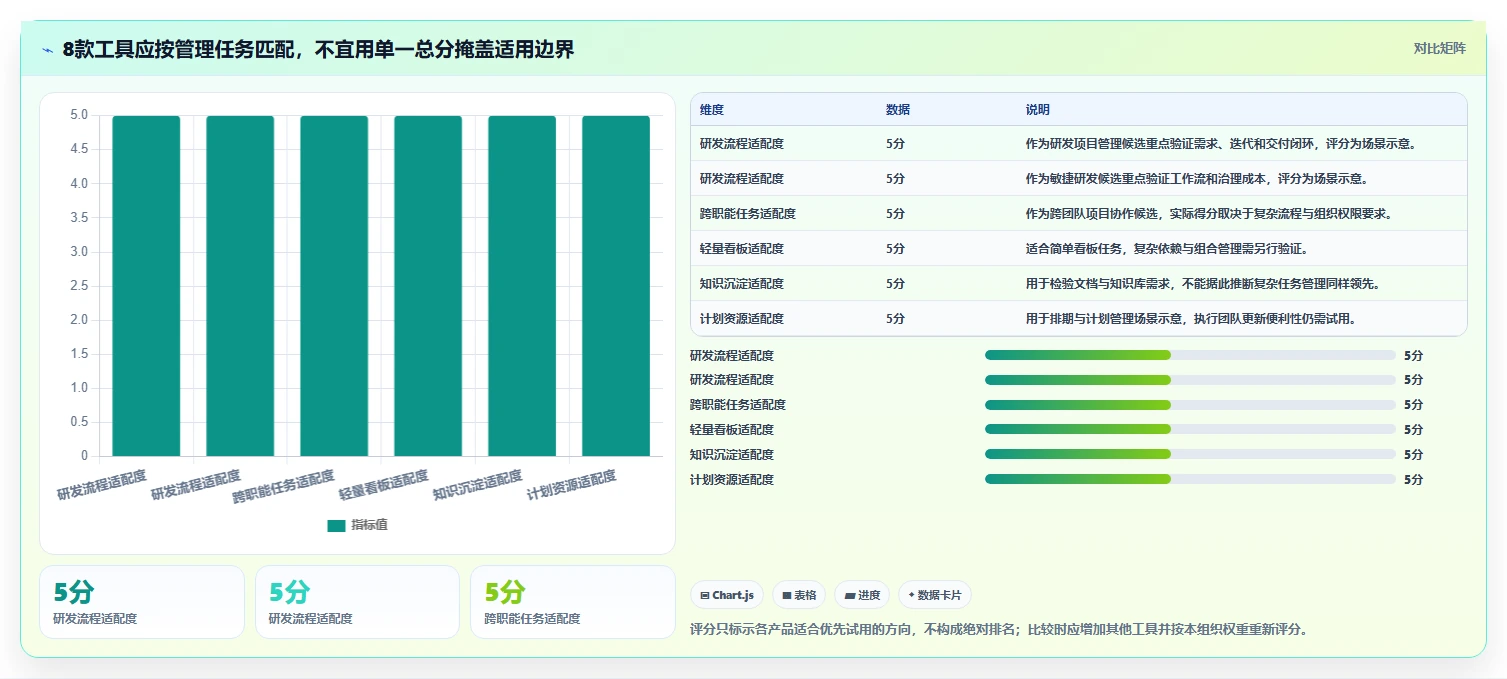
Task: Select the 进度 chip
Action: click(x=862, y=595)
